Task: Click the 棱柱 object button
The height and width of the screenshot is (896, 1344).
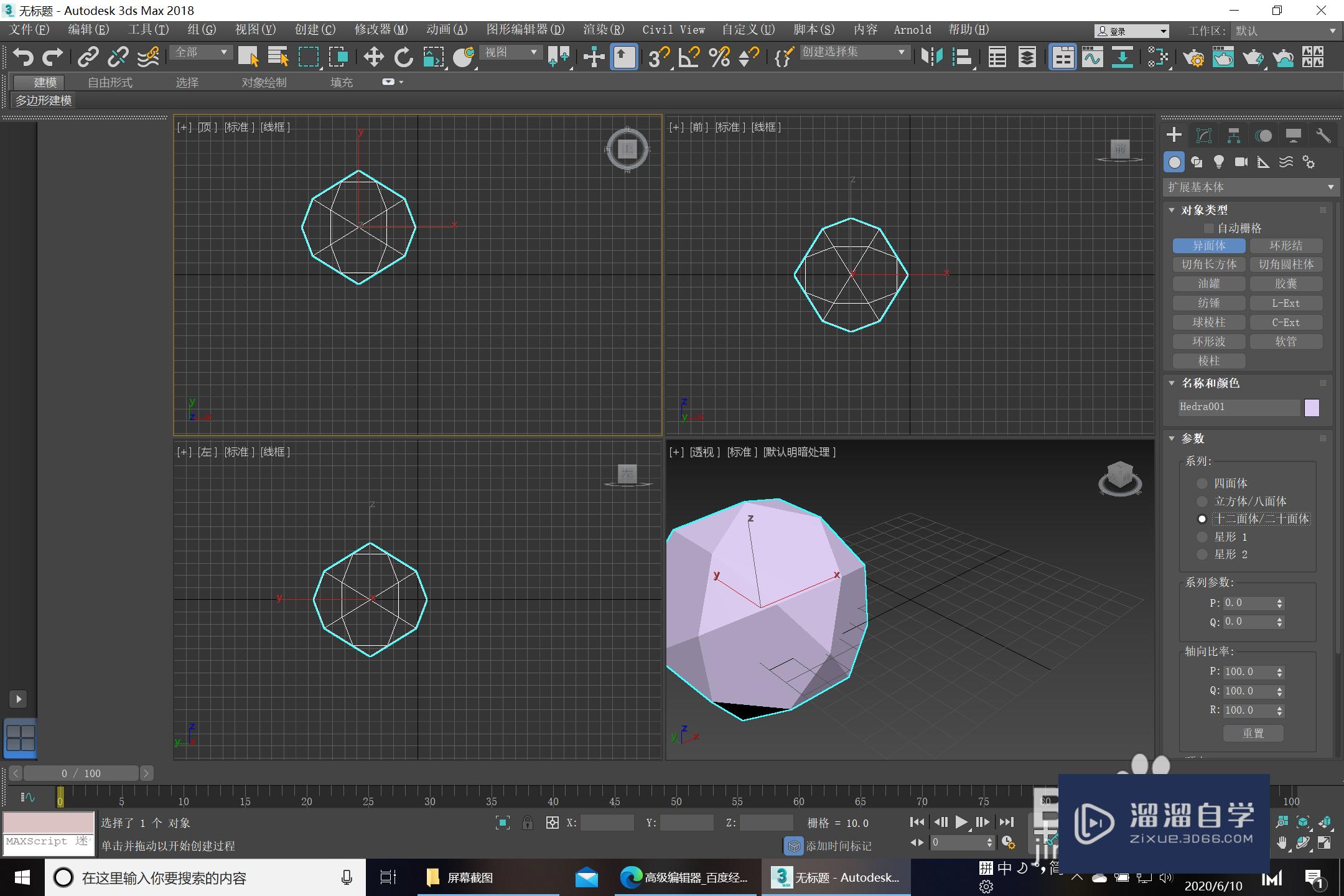Action: point(1209,362)
